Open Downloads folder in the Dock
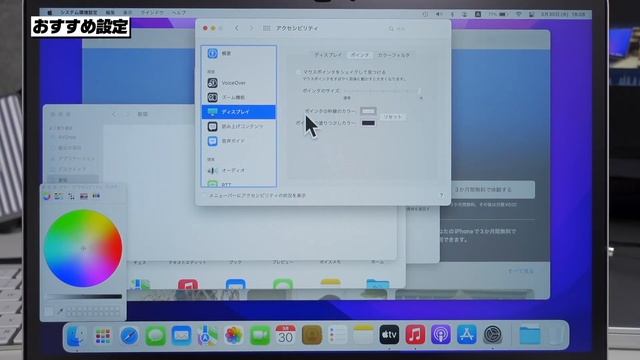Viewport: 640px width, 360px height. click(x=530, y=336)
